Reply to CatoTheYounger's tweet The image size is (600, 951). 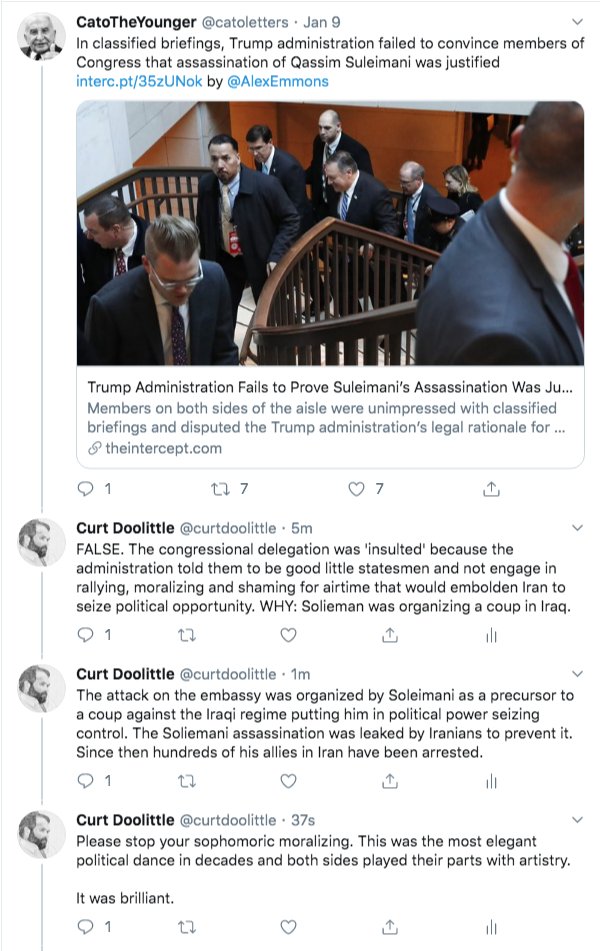pyautogui.click(x=85, y=489)
